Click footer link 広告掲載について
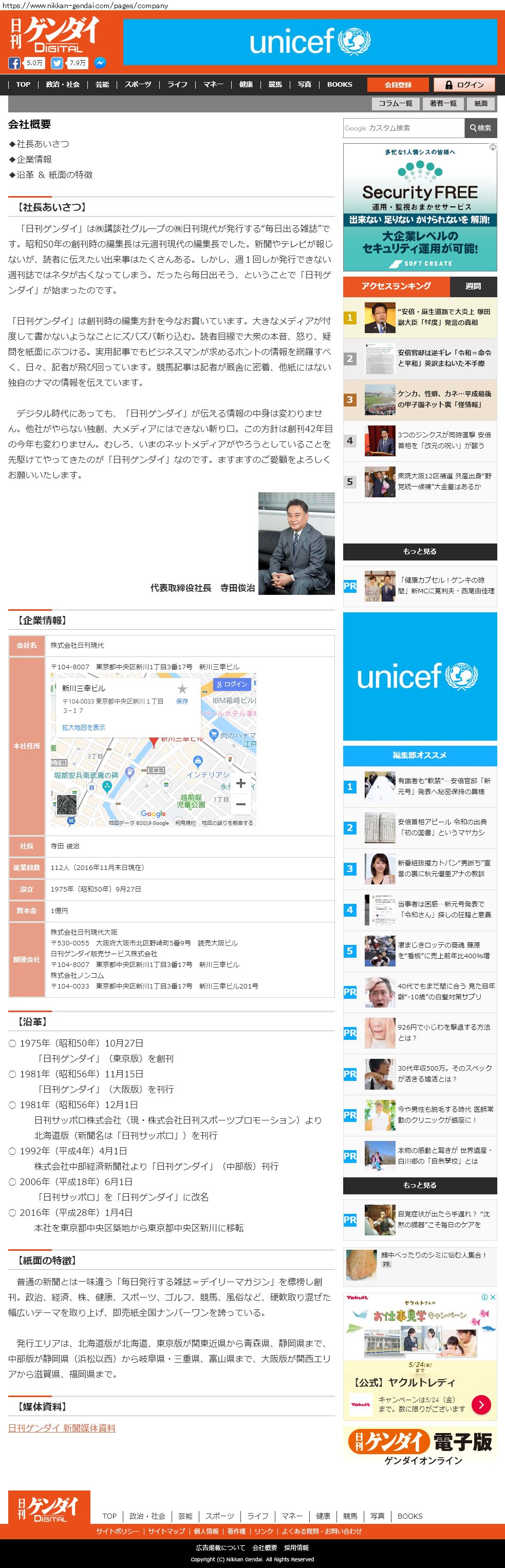 click(220, 1547)
